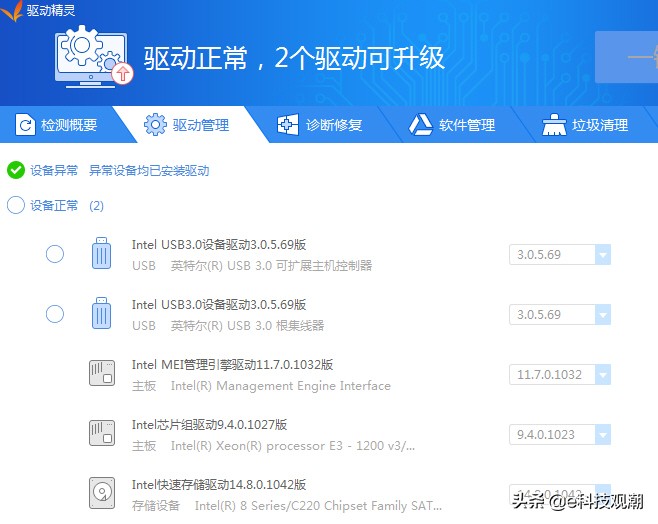The image size is (658, 524).
Task: Click the triangle icon on 软件管理 tab
Action: click(x=420, y=125)
